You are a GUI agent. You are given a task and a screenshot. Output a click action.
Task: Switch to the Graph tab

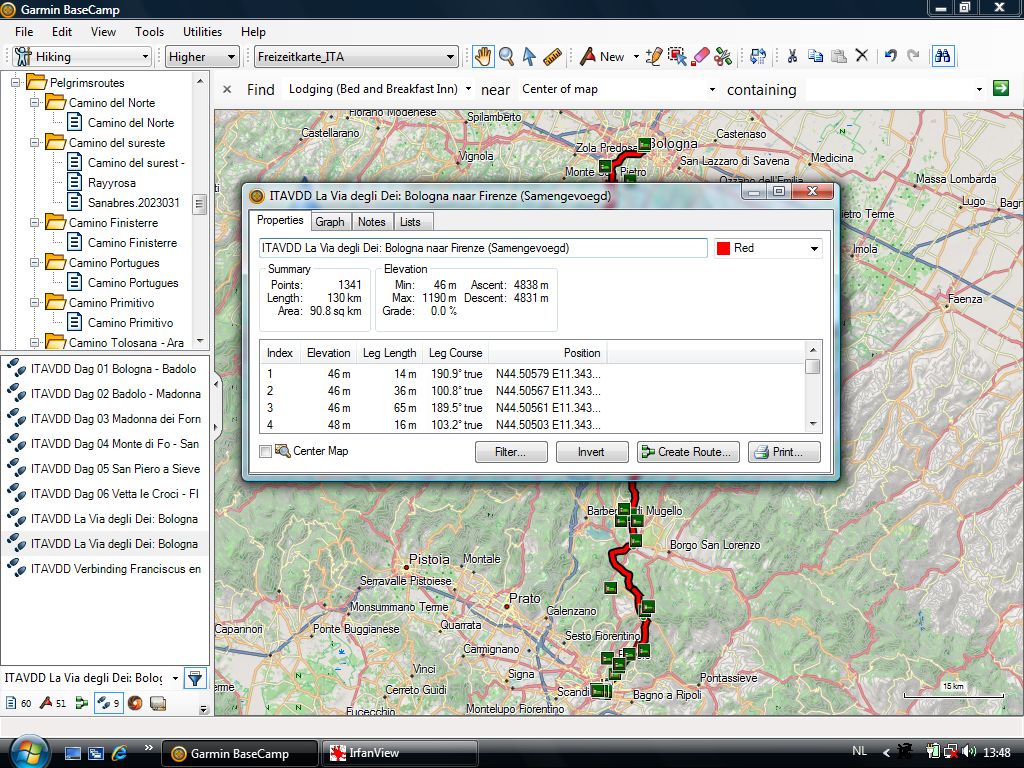click(329, 222)
